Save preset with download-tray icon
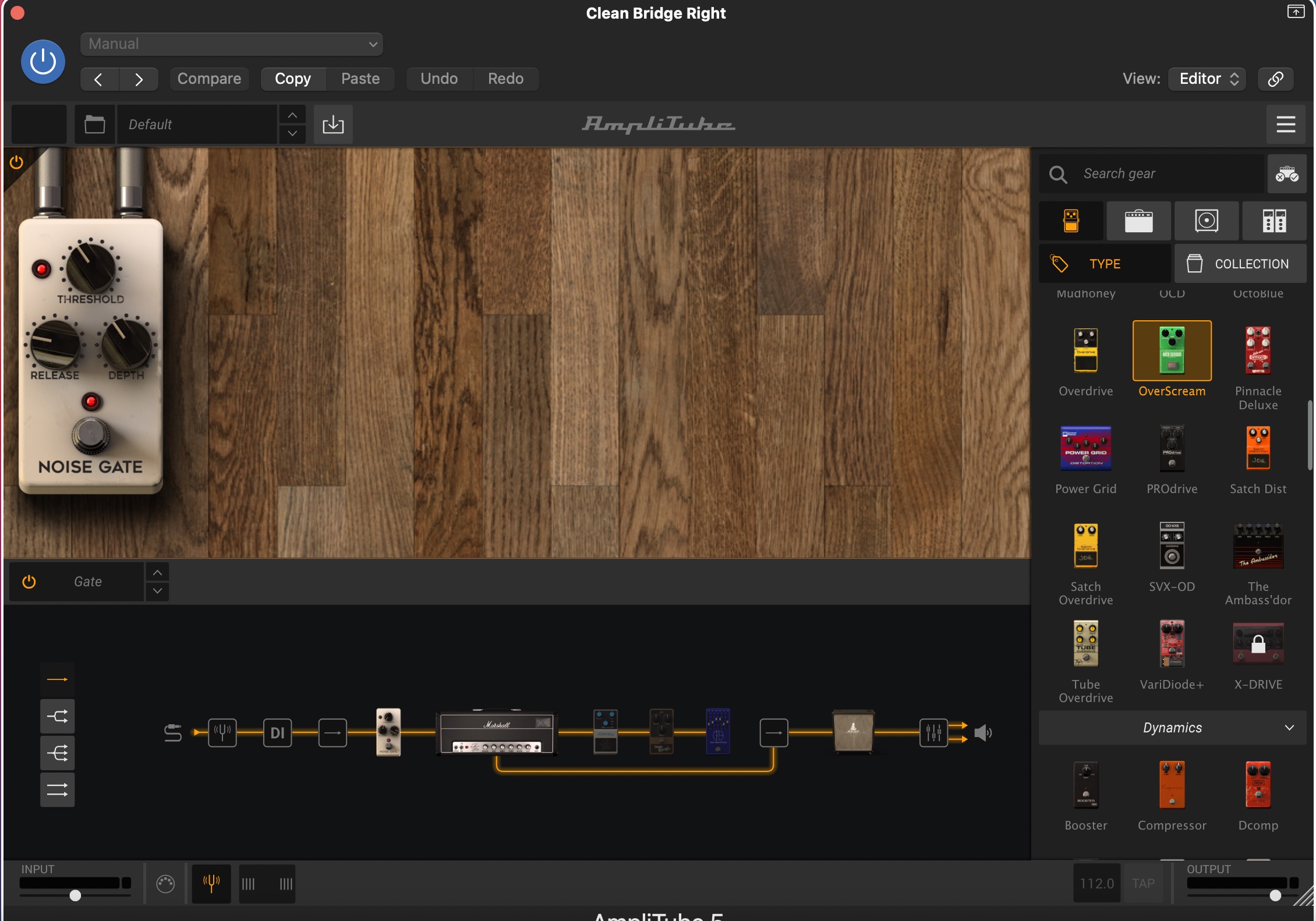This screenshot has width=1316, height=921. [x=333, y=124]
